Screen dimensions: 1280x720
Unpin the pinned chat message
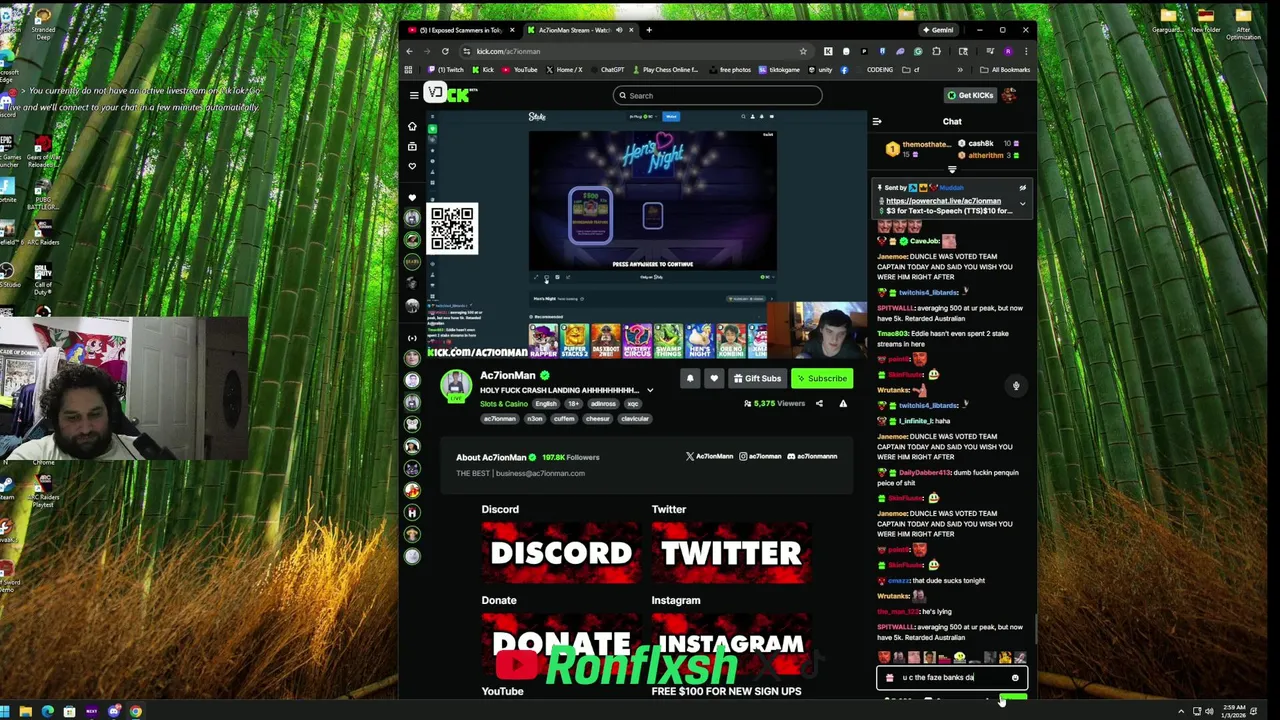pyautogui.click(x=1022, y=188)
